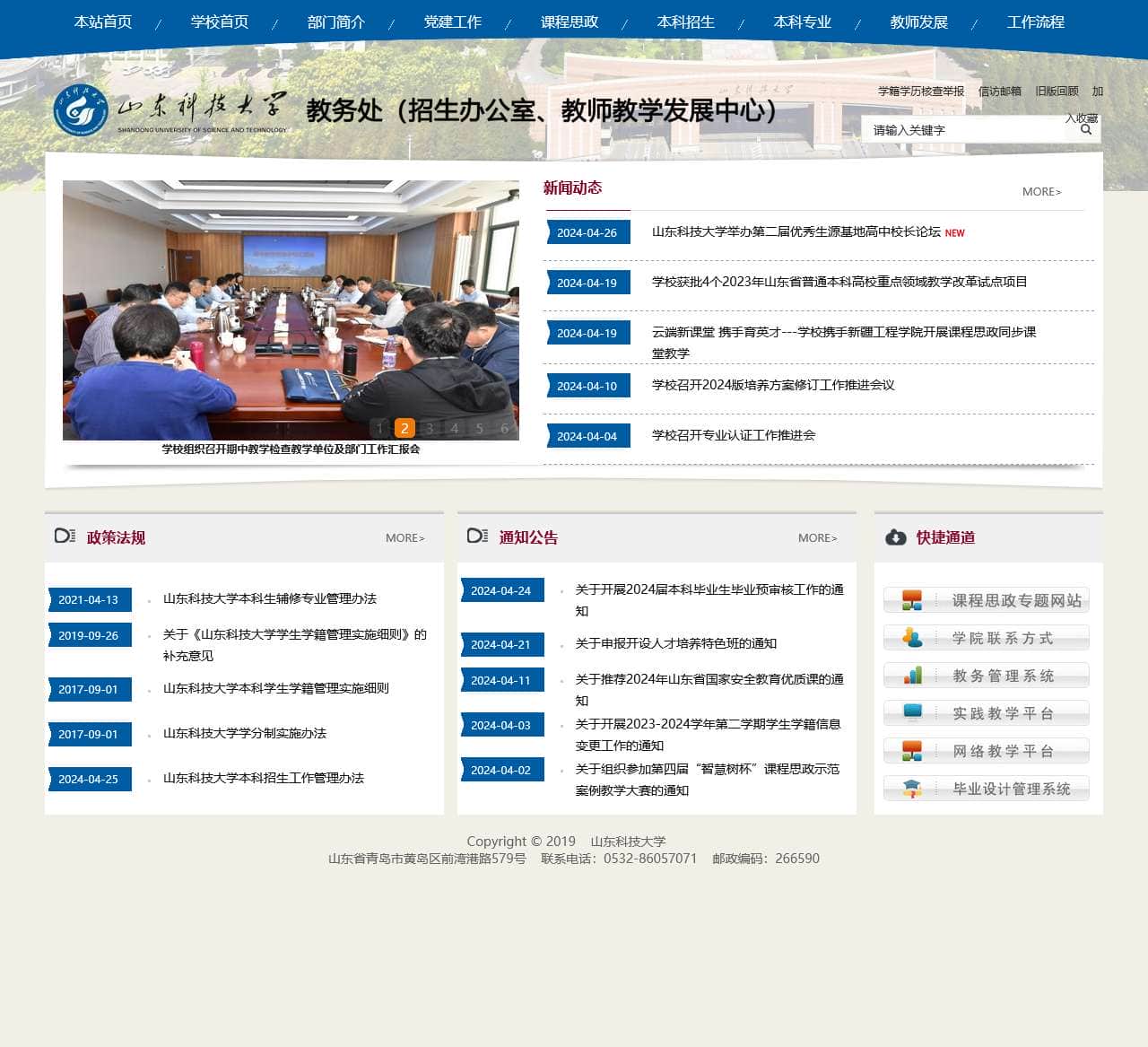Click the search magnifier icon
The image size is (1148, 1047).
1086,130
